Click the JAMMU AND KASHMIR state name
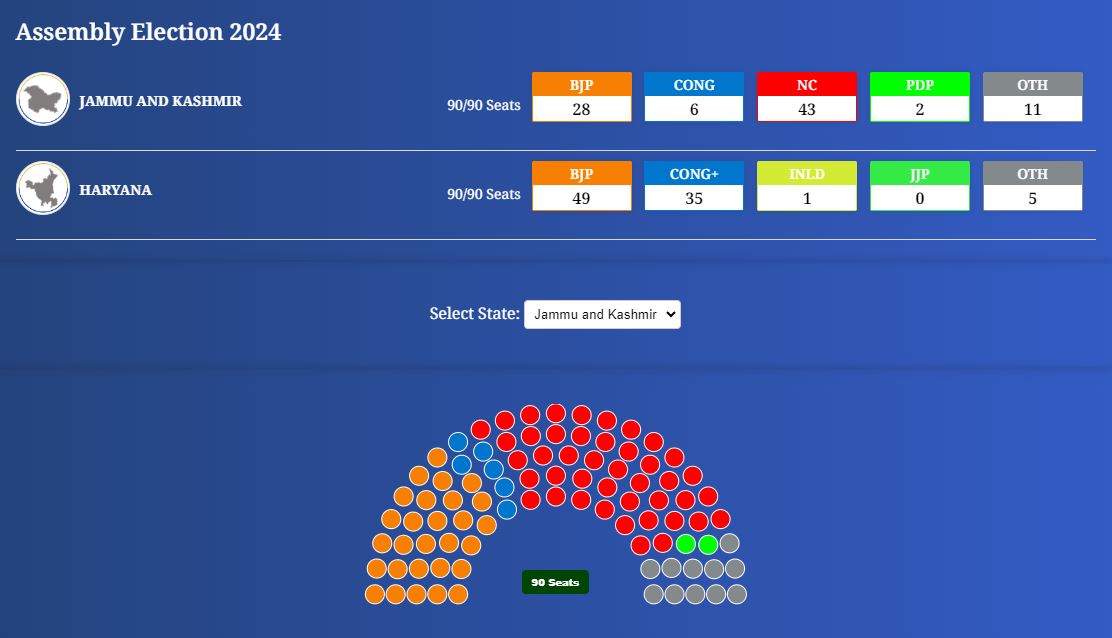This screenshot has width=1112, height=638. point(160,101)
